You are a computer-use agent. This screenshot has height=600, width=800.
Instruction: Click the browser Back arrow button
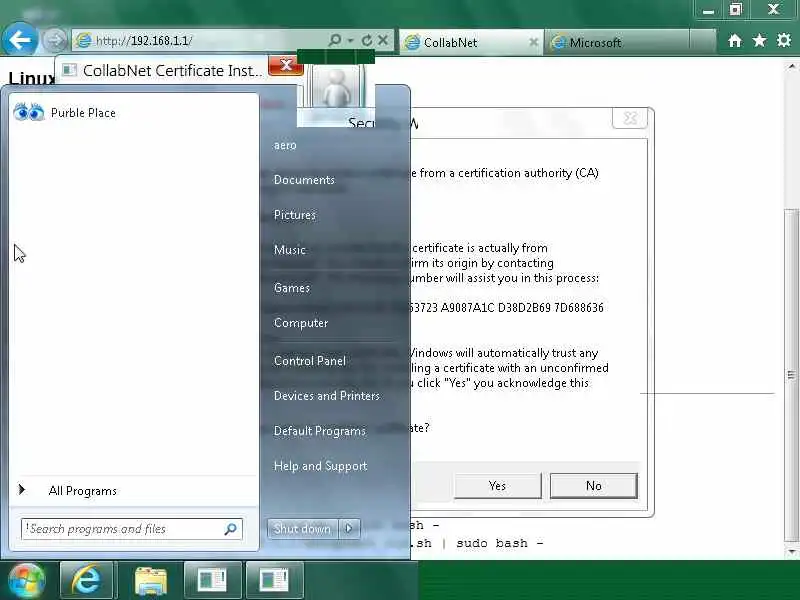[20, 39]
